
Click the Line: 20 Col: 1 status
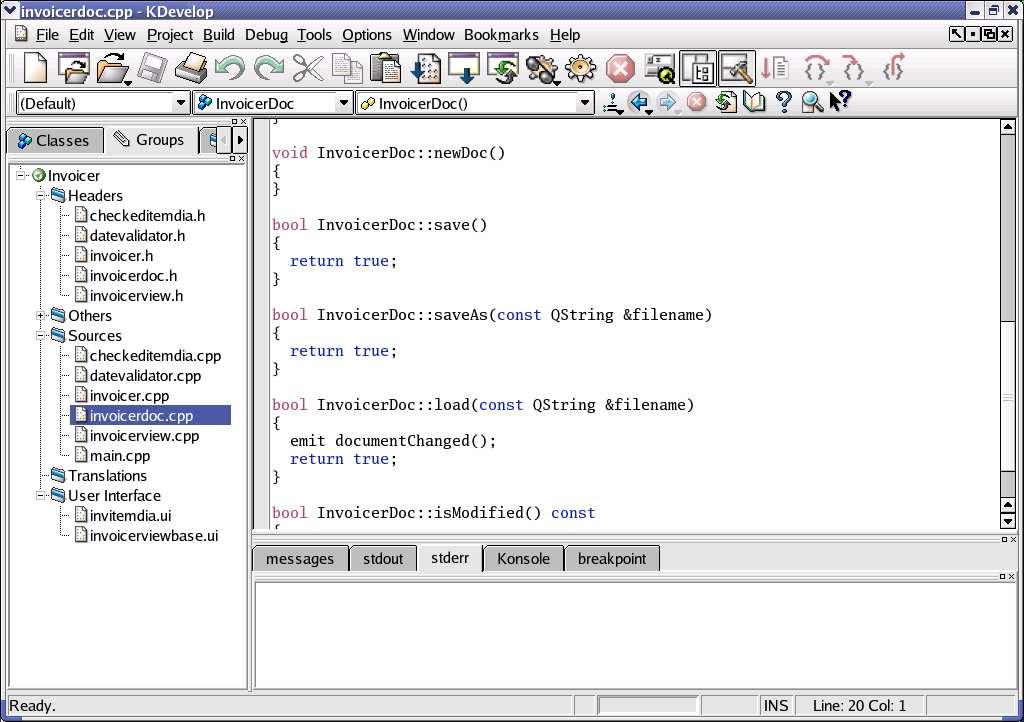pos(859,706)
